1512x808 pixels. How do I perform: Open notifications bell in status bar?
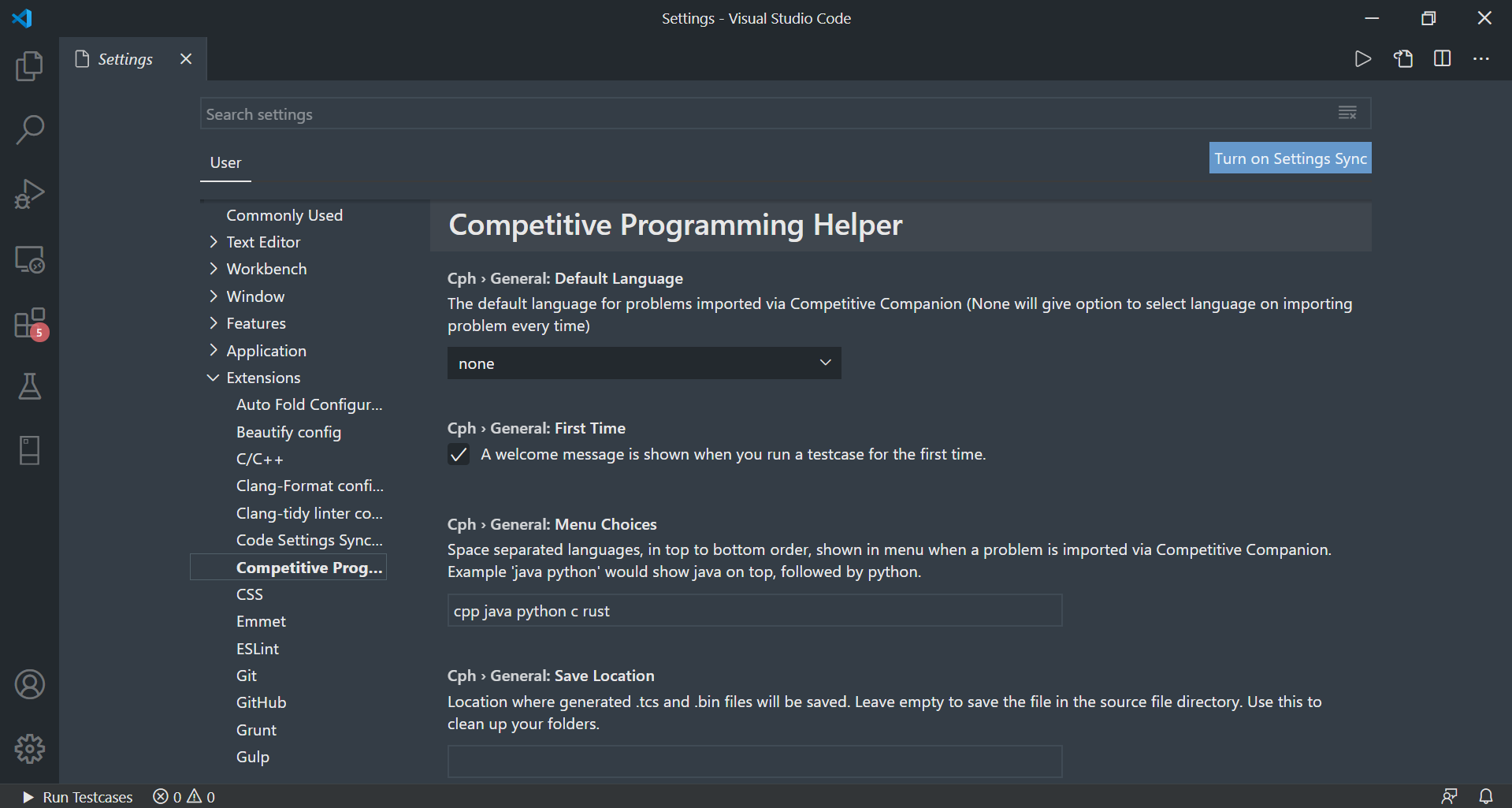pyautogui.click(x=1486, y=796)
